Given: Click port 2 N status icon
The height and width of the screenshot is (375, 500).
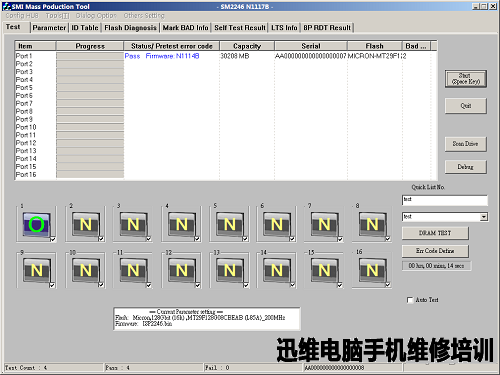Looking at the screenshot, I should point(86,224).
